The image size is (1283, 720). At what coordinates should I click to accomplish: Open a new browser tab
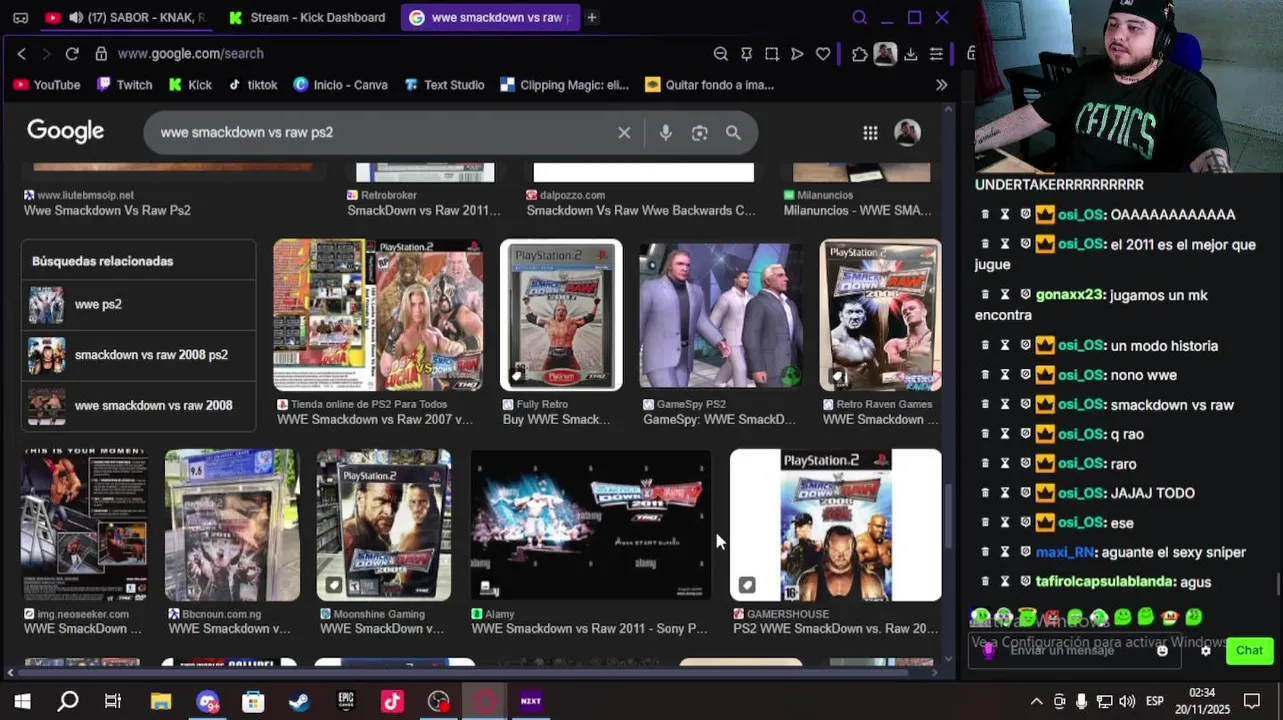592,17
